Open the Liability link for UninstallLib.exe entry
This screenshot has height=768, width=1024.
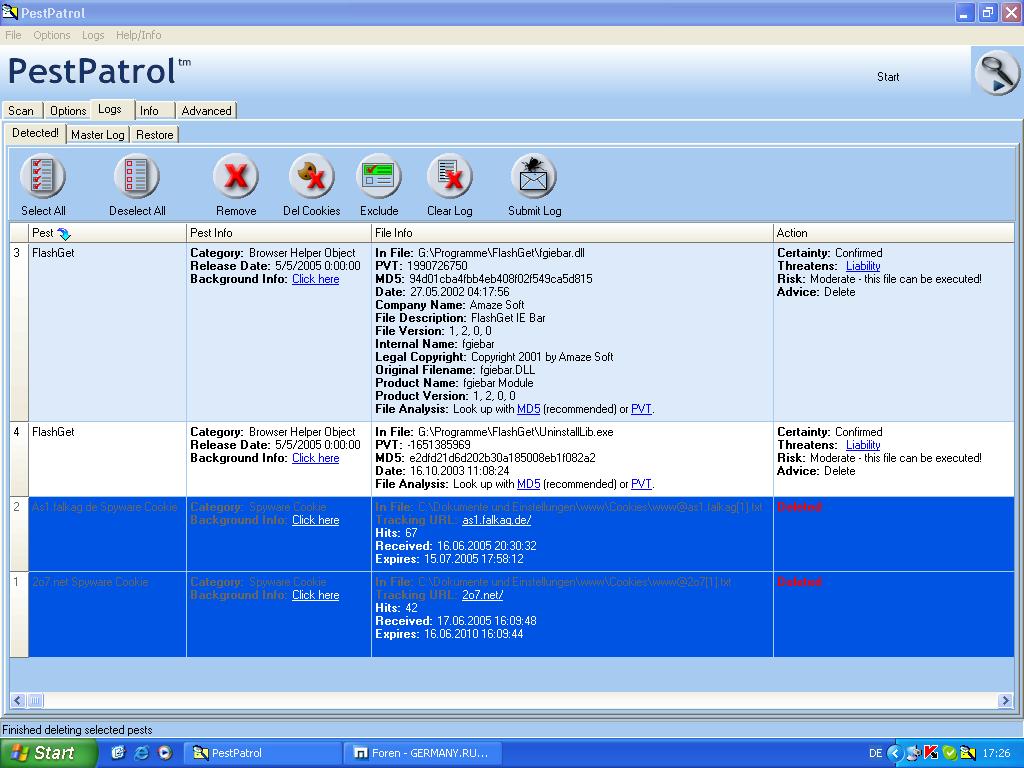point(863,445)
